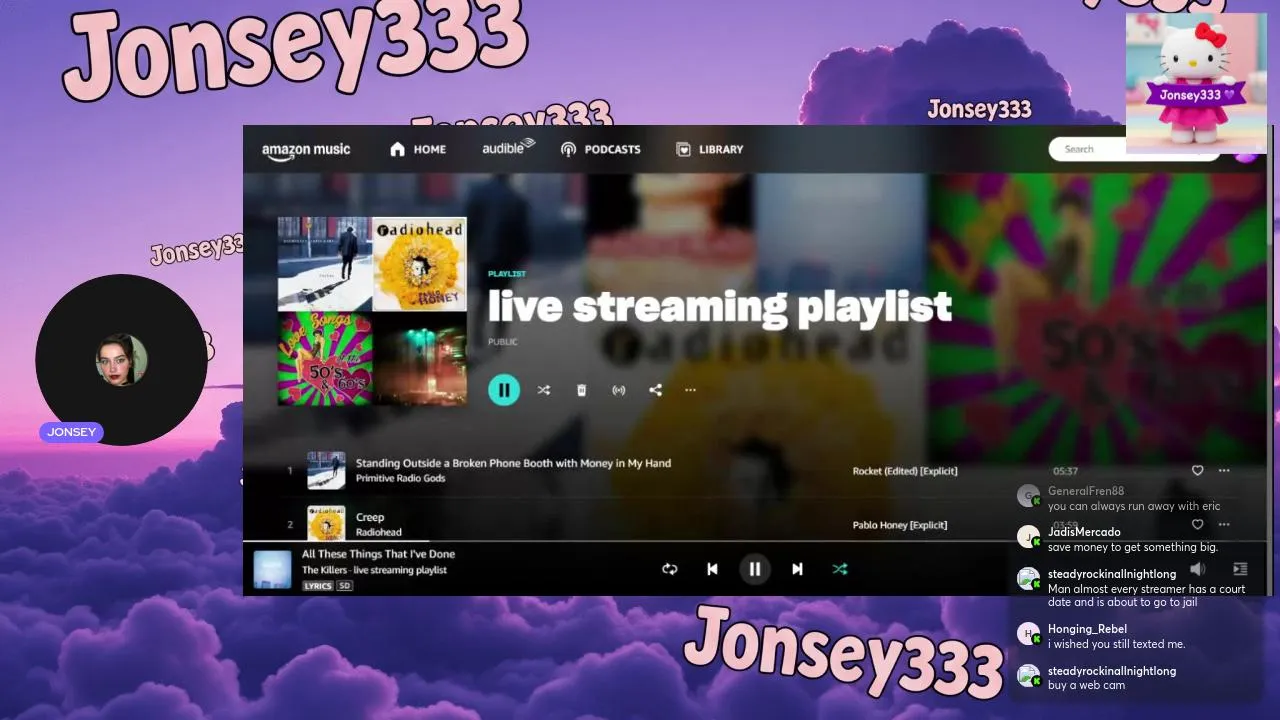Click the Creep album art thumbnail
The width and height of the screenshot is (1280, 720).
point(326,524)
